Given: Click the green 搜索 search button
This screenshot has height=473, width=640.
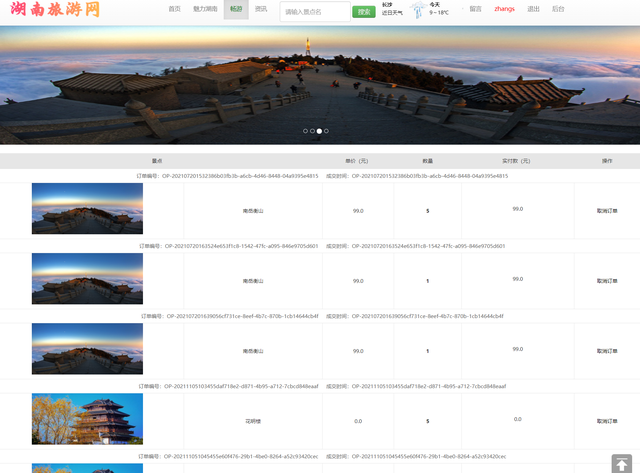Looking at the screenshot, I should tap(364, 12).
